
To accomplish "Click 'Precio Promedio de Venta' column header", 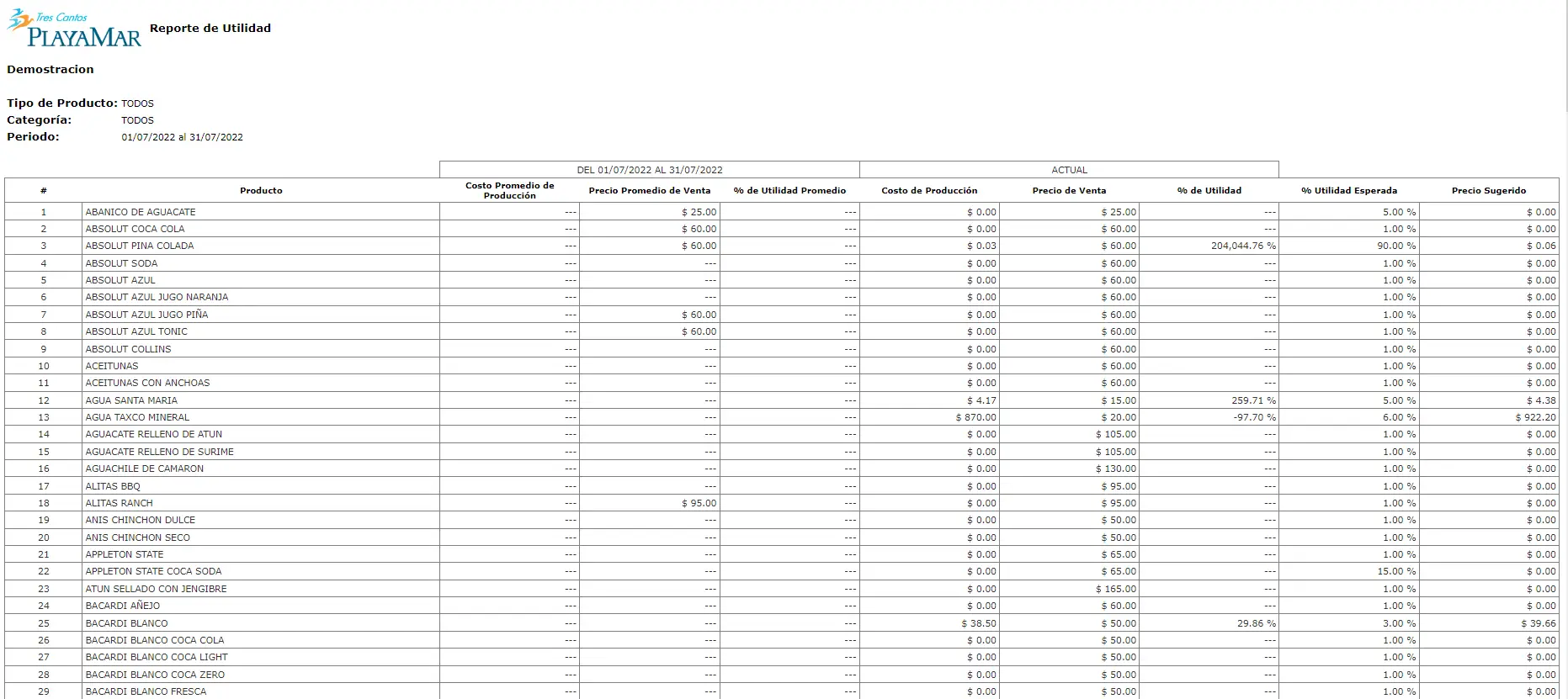I will [650, 190].
